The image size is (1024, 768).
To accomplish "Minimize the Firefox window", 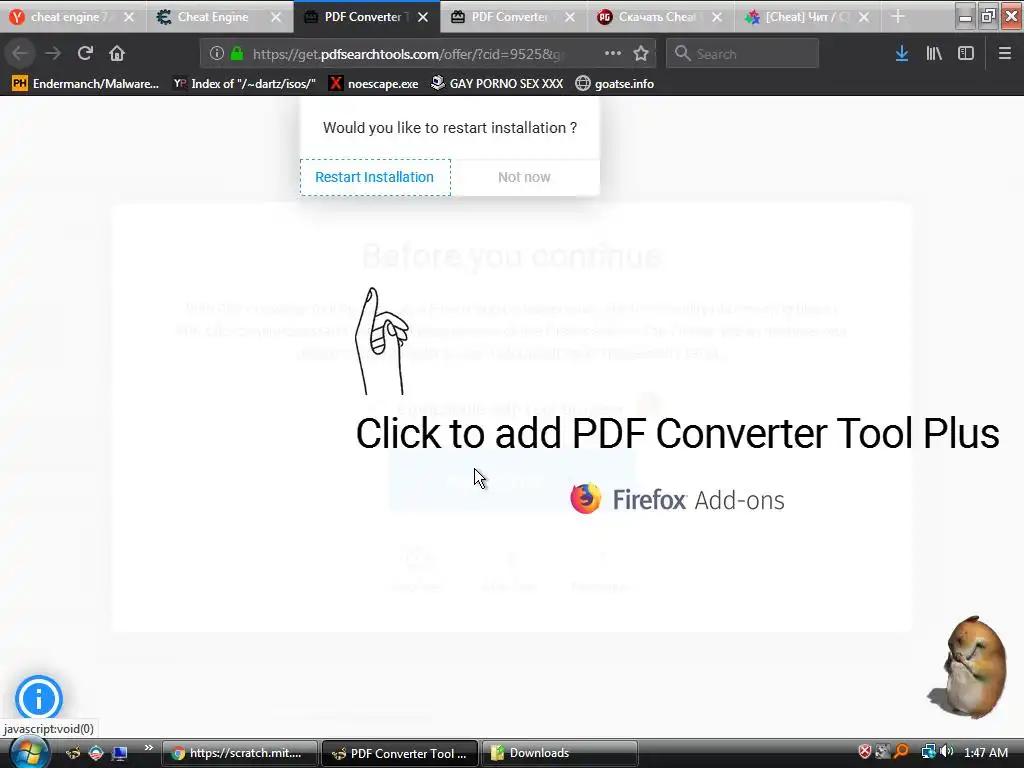I will pyautogui.click(x=965, y=16).
